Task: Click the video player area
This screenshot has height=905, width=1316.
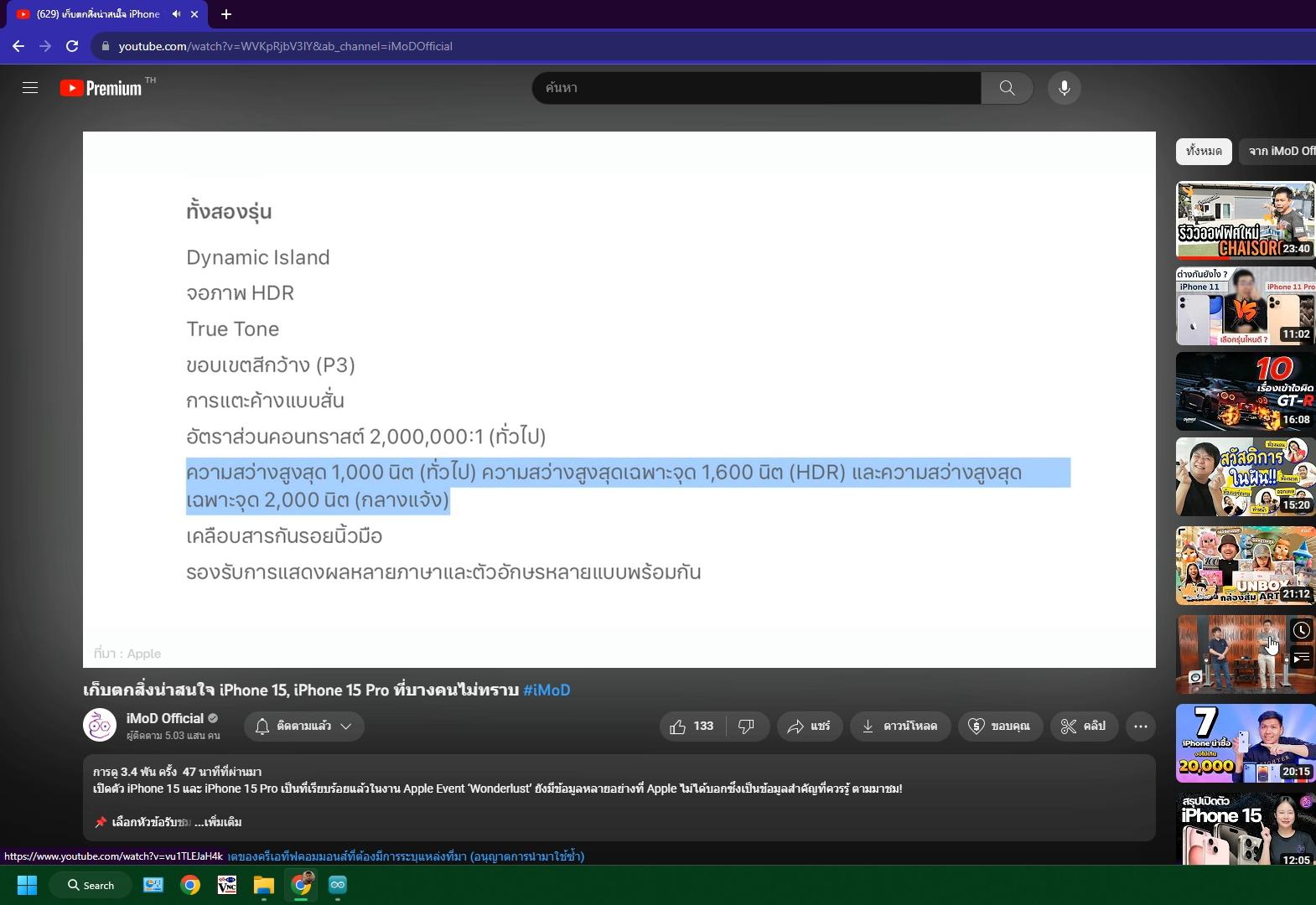Action: click(x=619, y=400)
